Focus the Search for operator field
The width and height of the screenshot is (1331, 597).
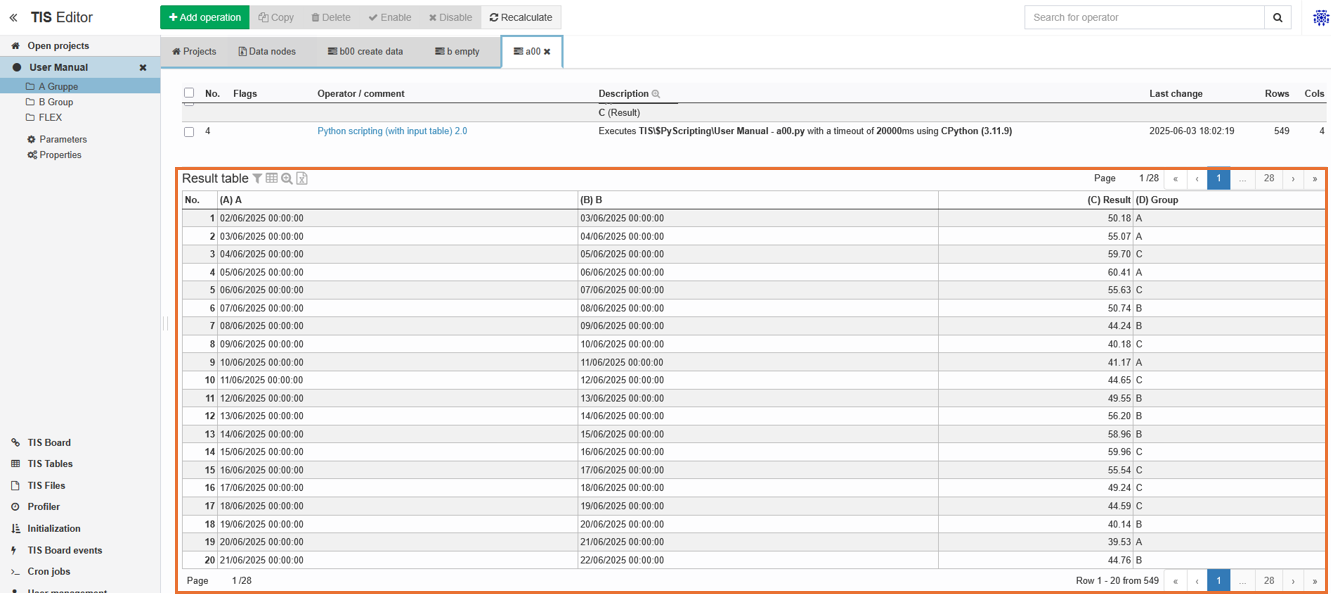[1144, 17]
